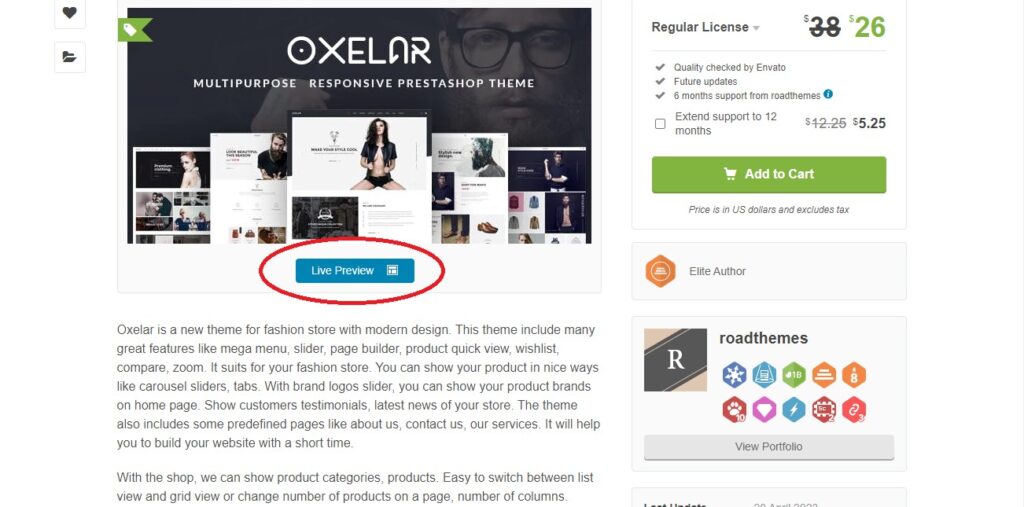Screen dimensions: 1024x507
Task: Click the red paw badge icon
Action: [734, 410]
